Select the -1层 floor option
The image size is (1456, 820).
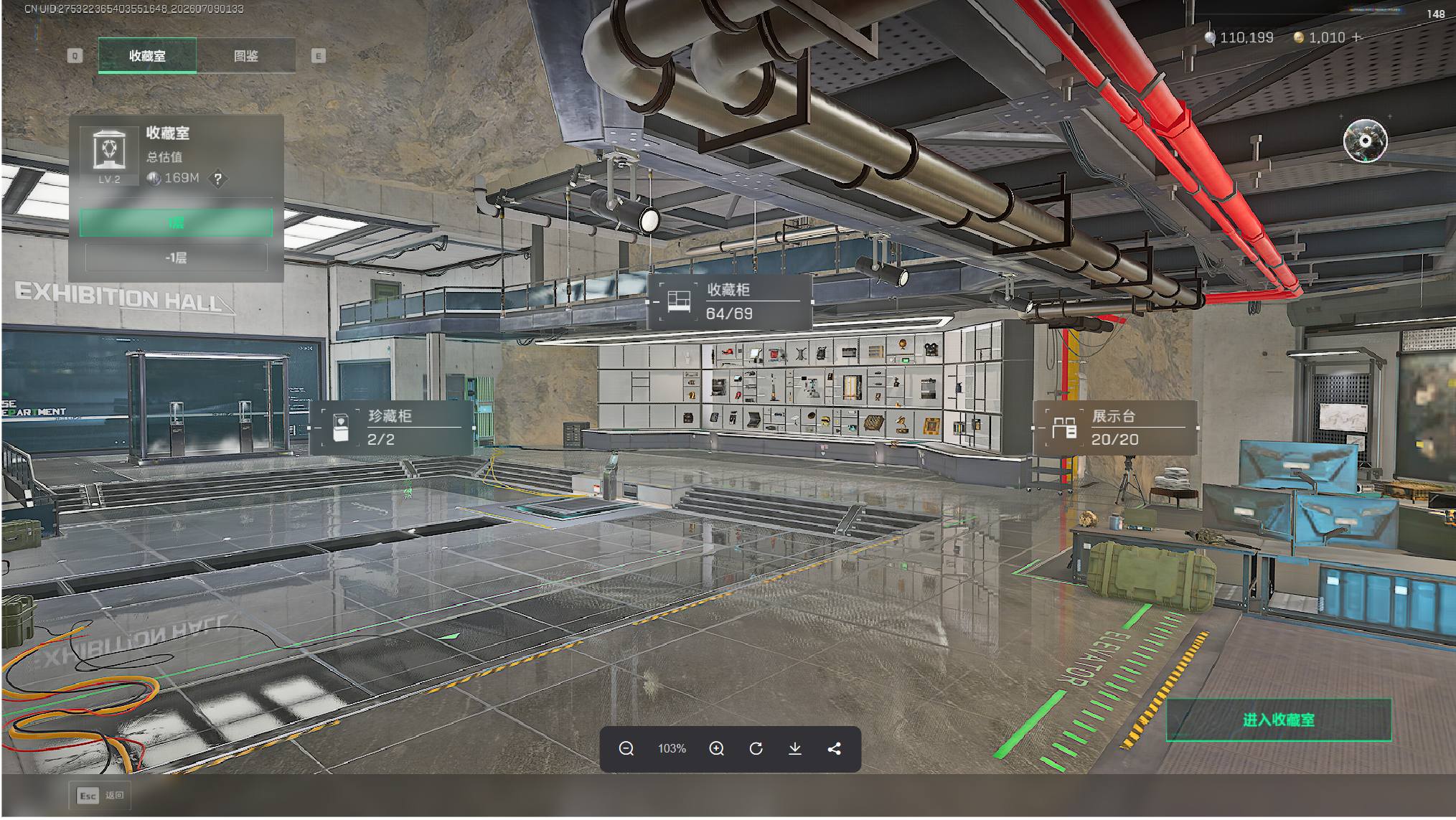pos(176,258)
